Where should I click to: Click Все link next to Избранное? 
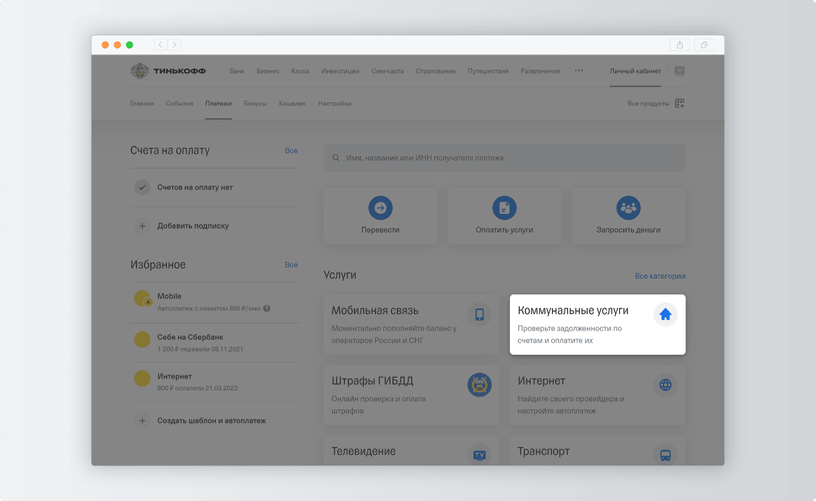click(x=291, y=265)
